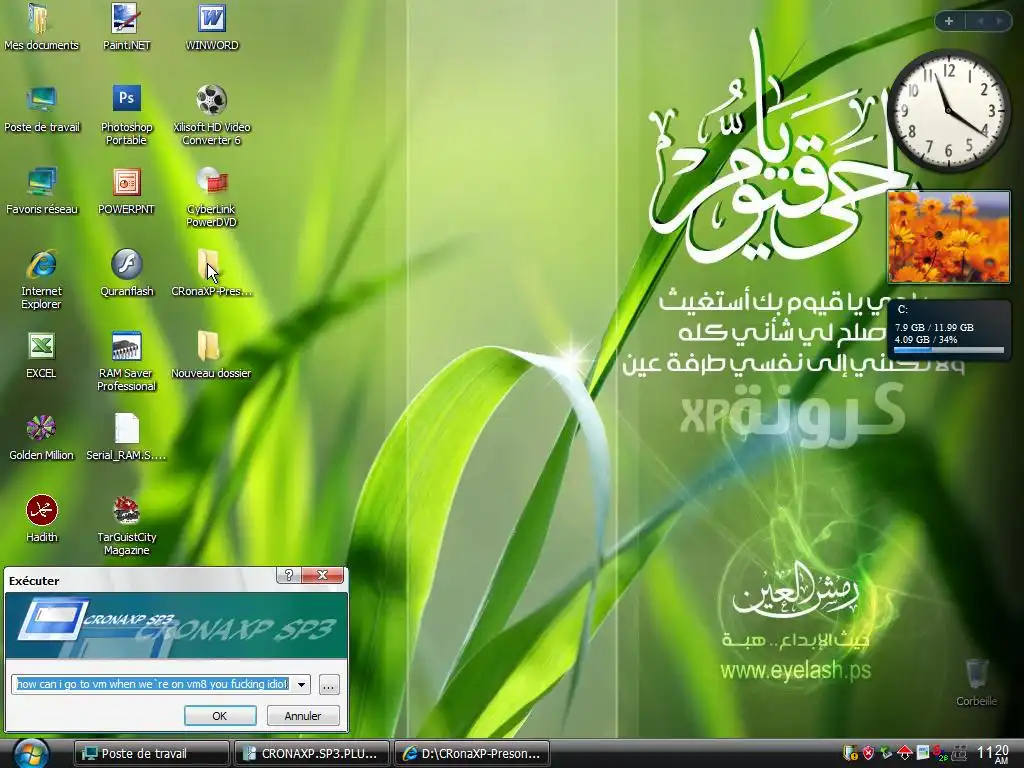Viewport: 1024px width, 768px height.
Task: Switch to Poste de travail taskbar window
Action: click(152, 754)
